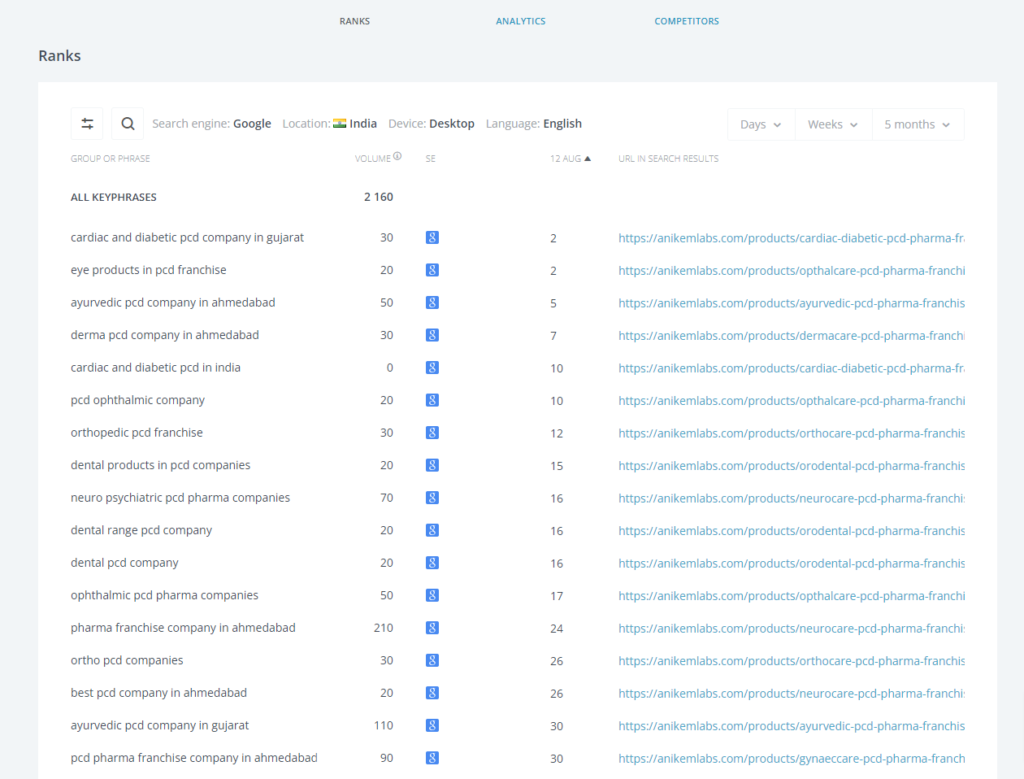Click Google icon for pcd ophthalmic company
The image size is (1024, 779).
pyautogui.click(x=432, y=400)
